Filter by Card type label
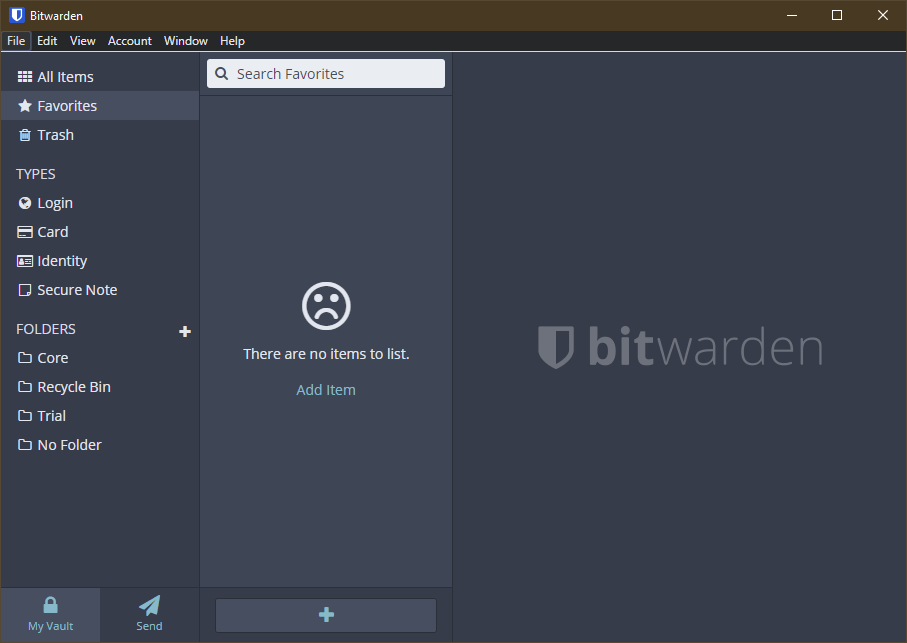907x643 pixels. pyautogui.click(x=53, y=232)
